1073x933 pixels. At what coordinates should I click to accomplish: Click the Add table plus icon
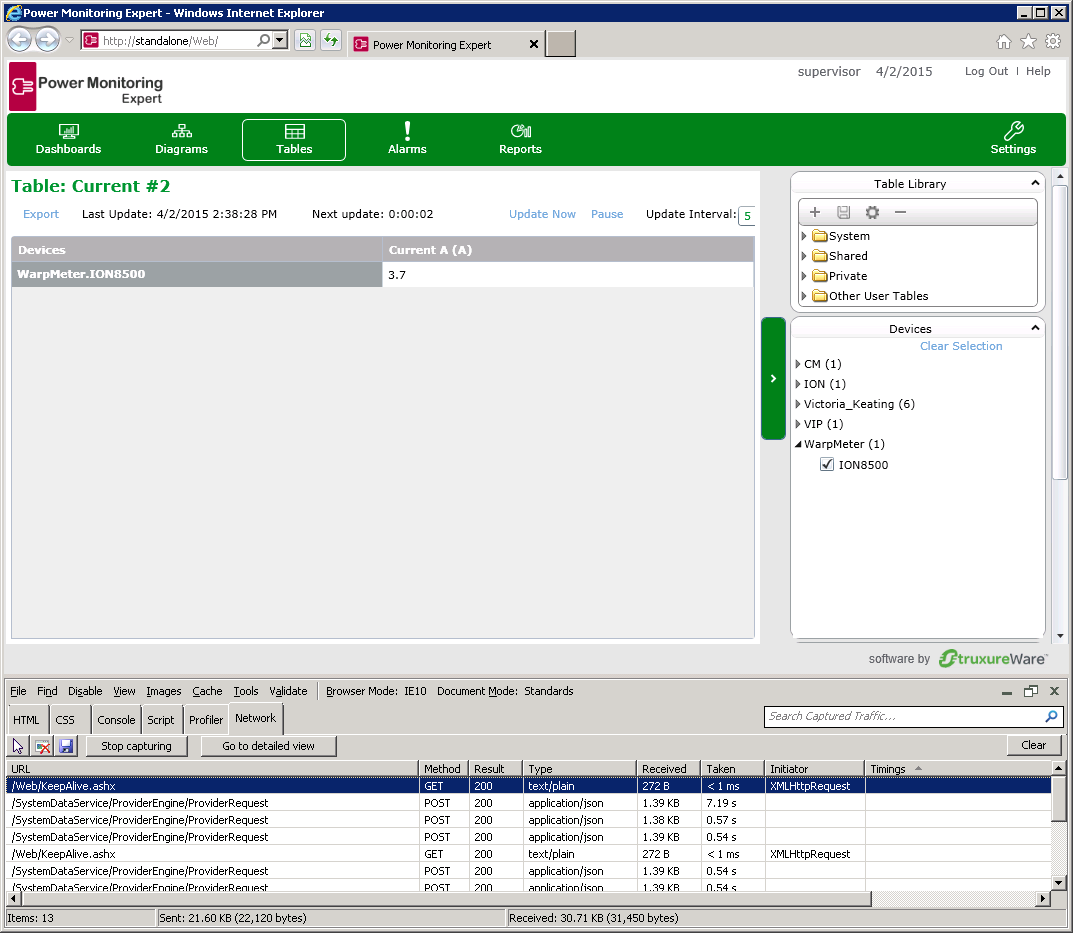815,212
